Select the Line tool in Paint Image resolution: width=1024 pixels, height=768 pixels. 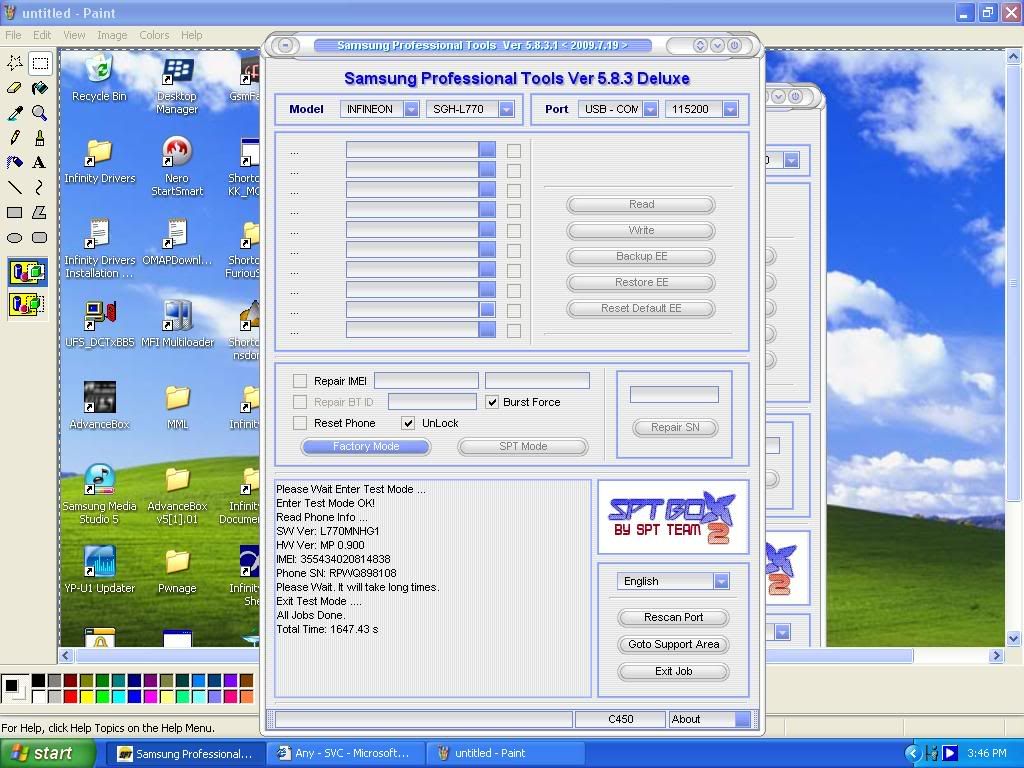[15, 187]
